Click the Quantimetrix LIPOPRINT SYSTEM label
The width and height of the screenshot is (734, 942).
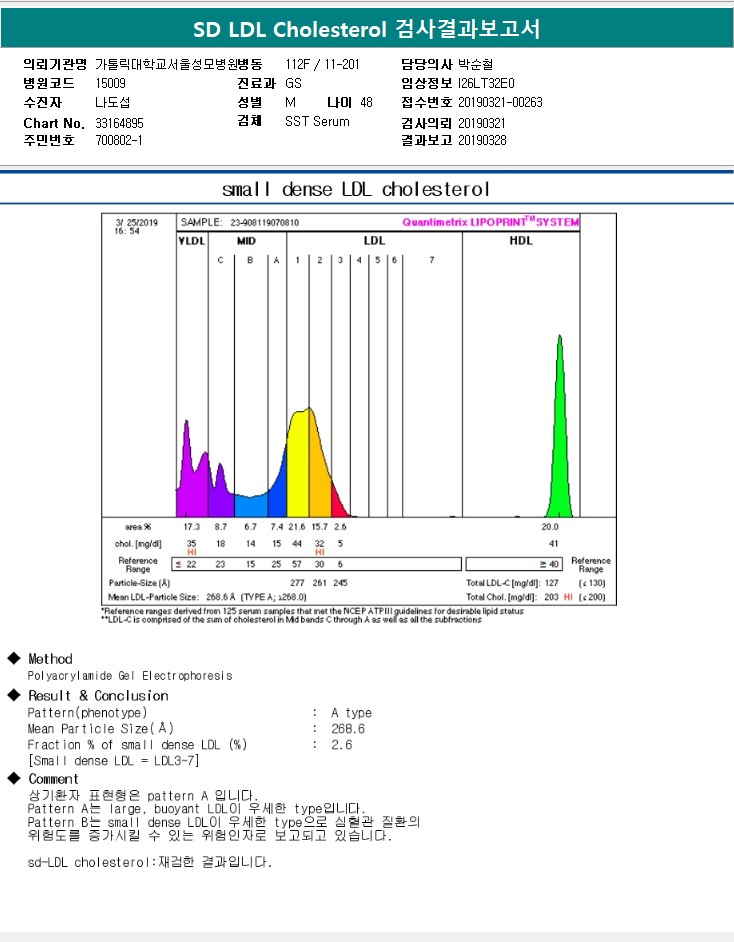[491, 222]
